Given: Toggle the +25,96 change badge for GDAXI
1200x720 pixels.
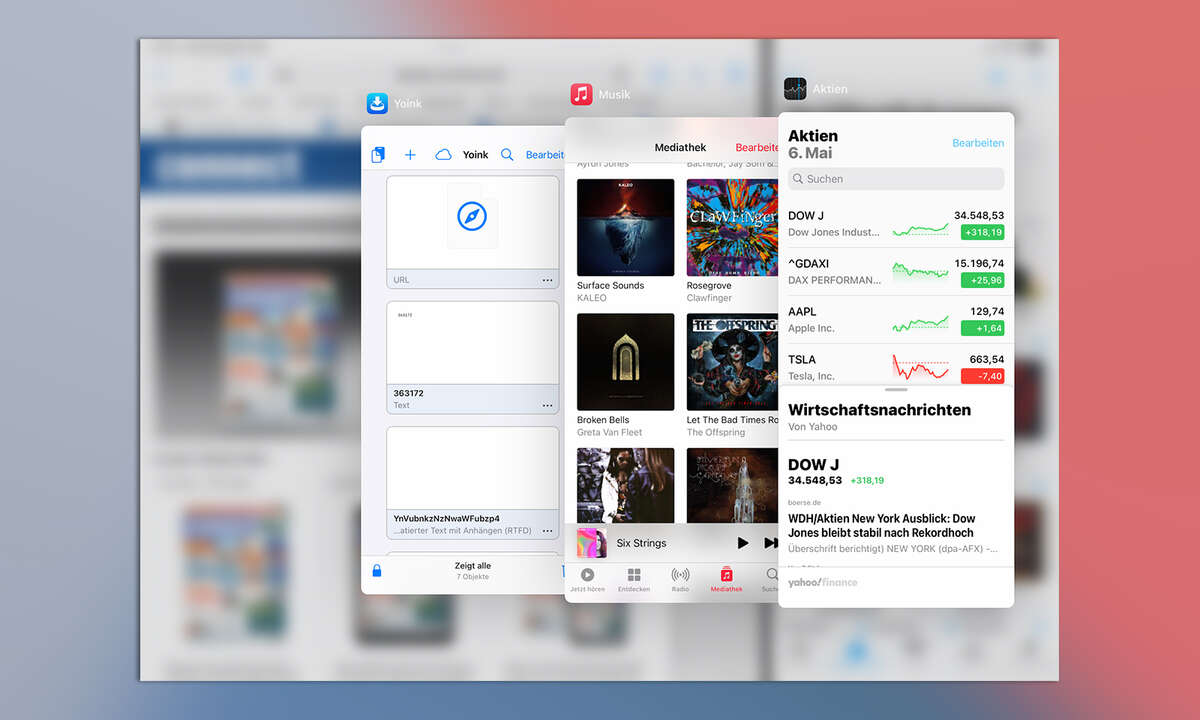Looking at the screenshot, I should pyautogui.click(x=982, y=280).
